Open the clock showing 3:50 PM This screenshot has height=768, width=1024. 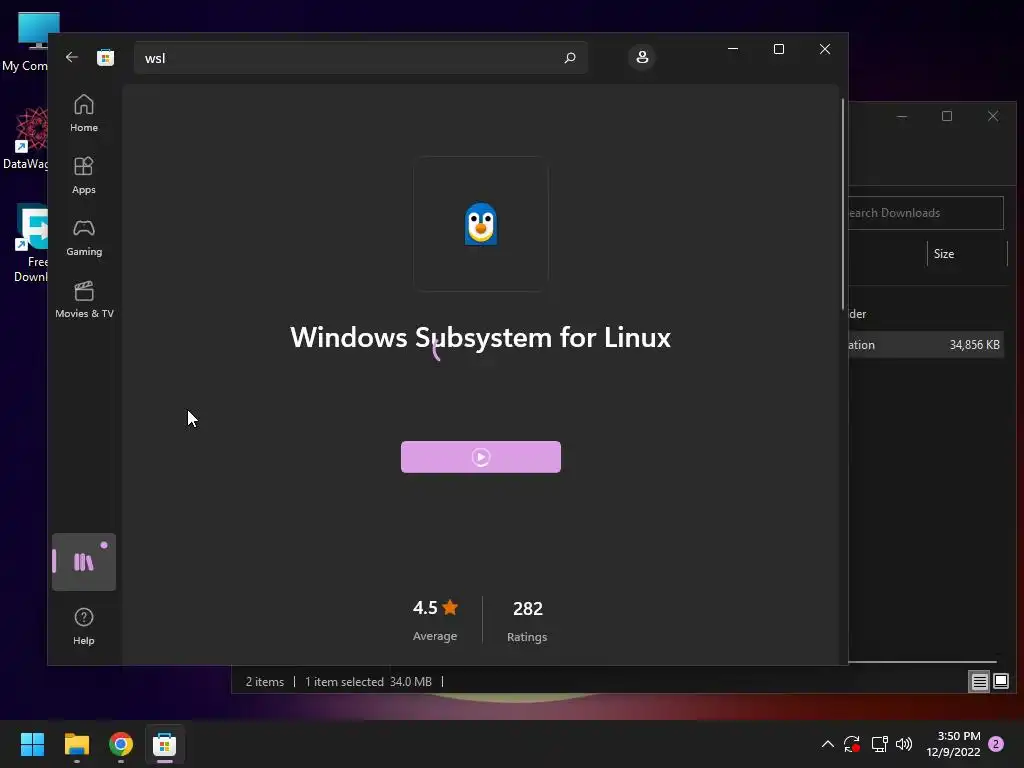pyautogui.click(x=953, y=744)
